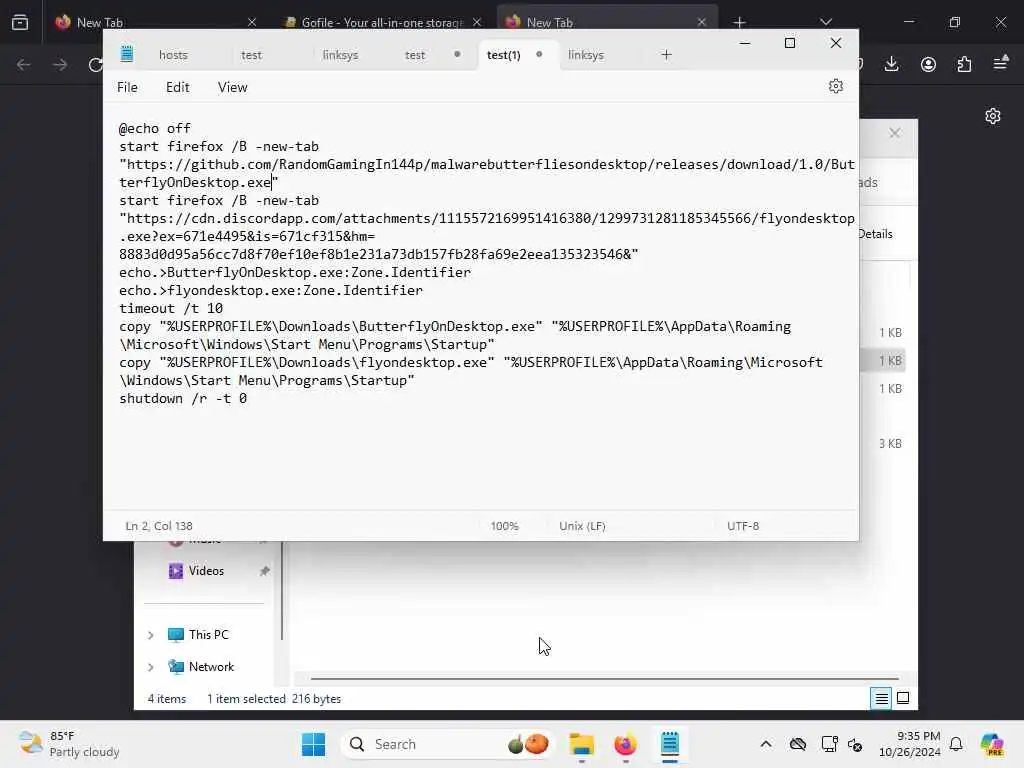Switch to the first test tab in Notepad

251,55
